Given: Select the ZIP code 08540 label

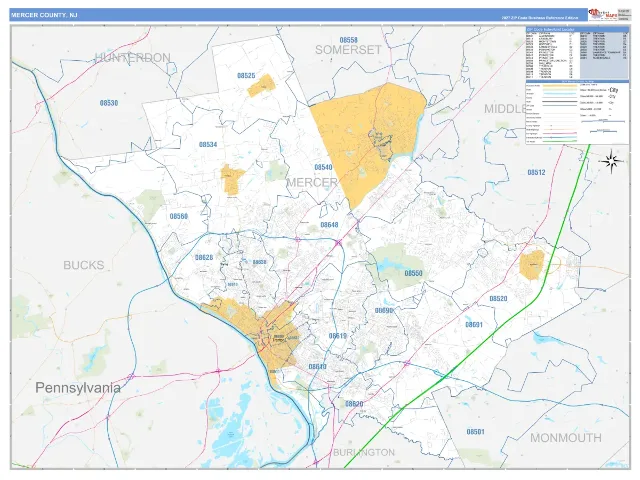Looking at the screenshot, I should click(323, 167).
